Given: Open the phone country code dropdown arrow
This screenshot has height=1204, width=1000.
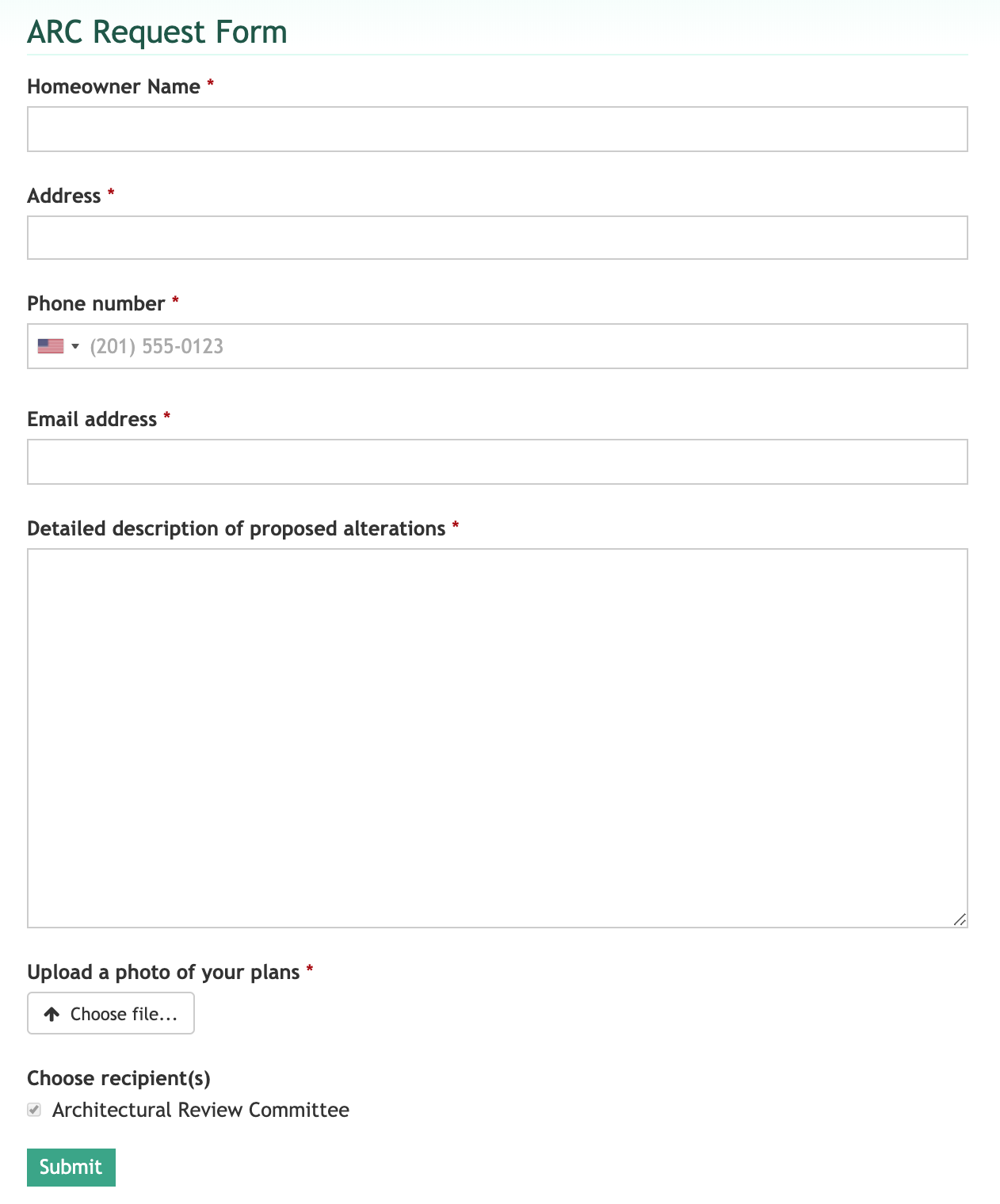Looking at the screenshot, I should [75, 346].
